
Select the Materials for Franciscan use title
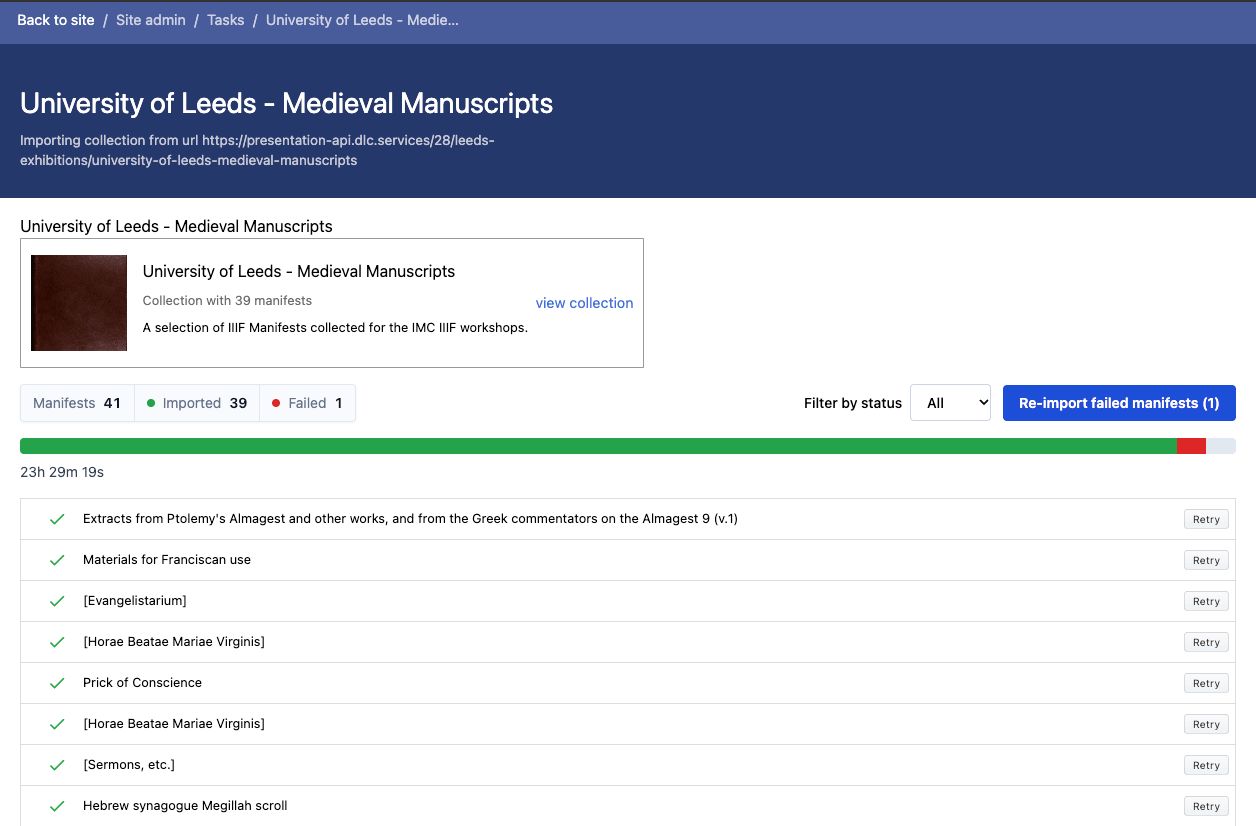point(167,560)
